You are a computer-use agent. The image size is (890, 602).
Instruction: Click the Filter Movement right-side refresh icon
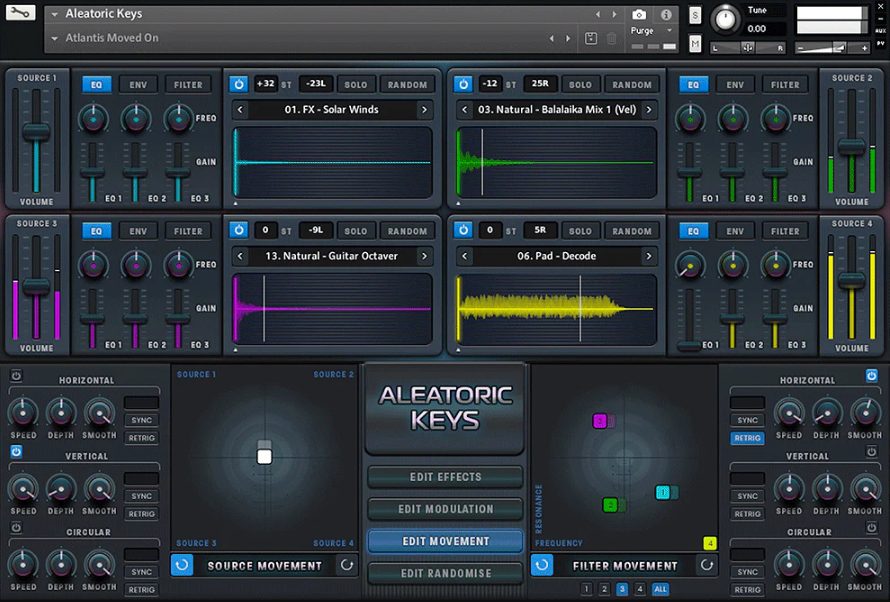coord(707,565)
